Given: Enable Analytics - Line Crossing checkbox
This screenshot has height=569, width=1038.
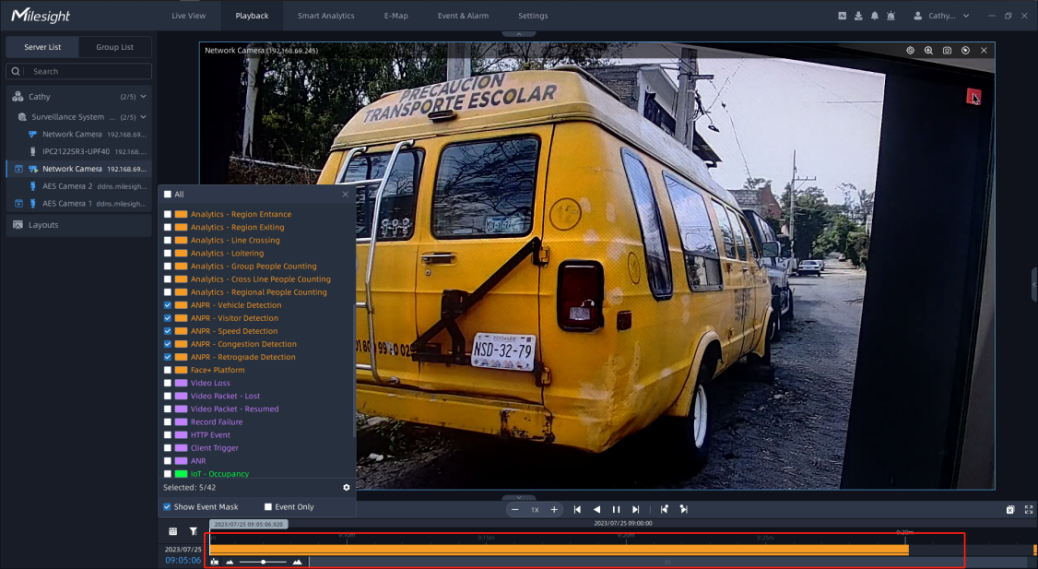Looking at the screenshot, I should pyautogui.click(x=167, y=240).
